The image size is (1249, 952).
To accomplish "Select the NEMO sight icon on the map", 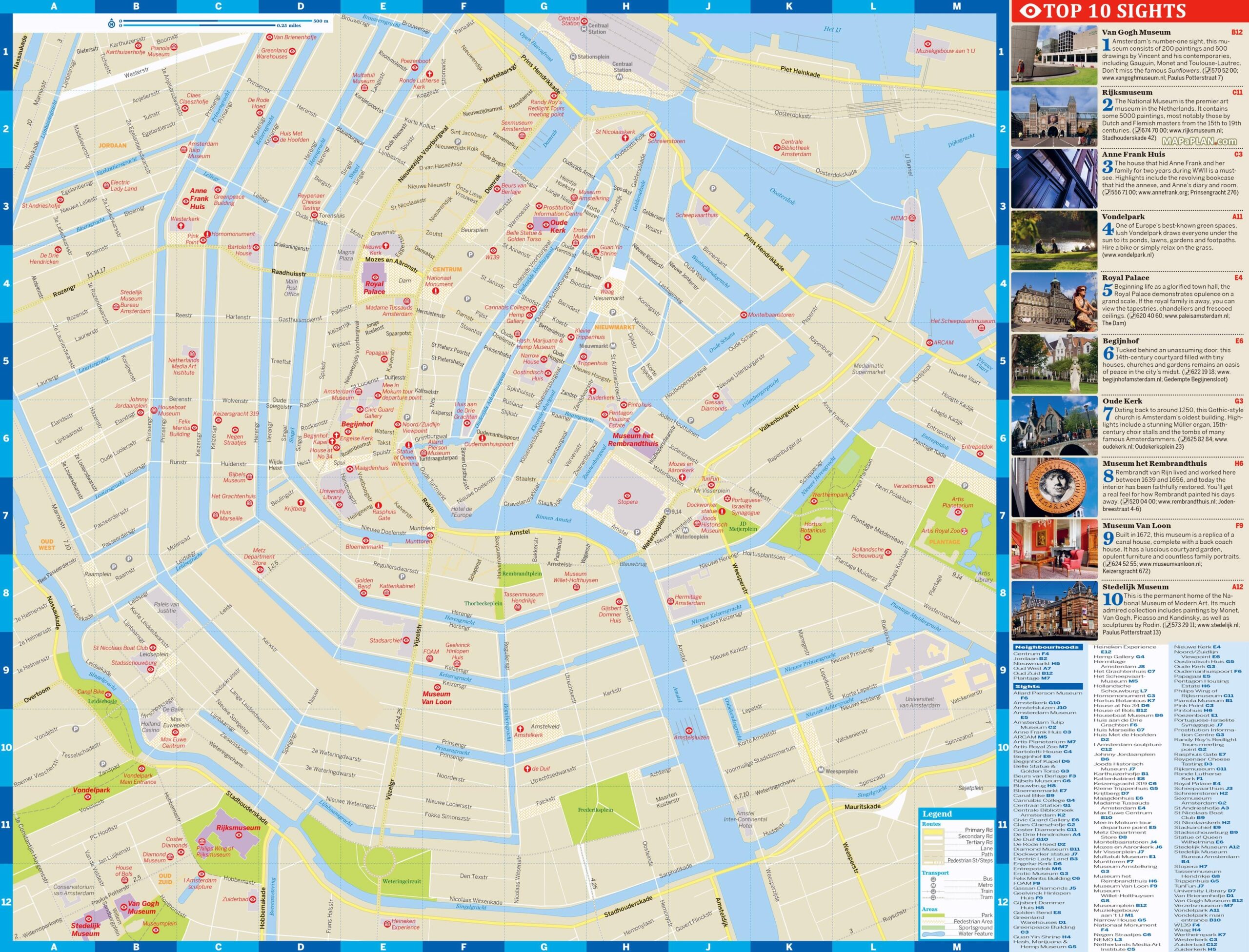I will (x=912, y=218).
